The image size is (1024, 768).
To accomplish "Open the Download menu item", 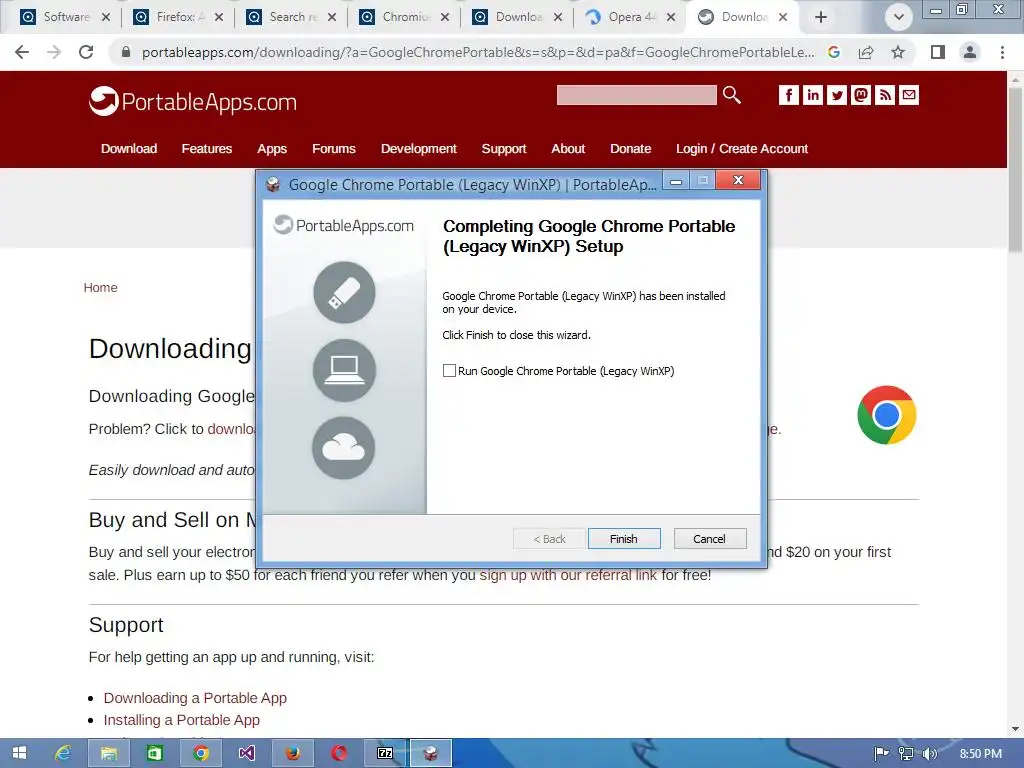I will 129,149.
